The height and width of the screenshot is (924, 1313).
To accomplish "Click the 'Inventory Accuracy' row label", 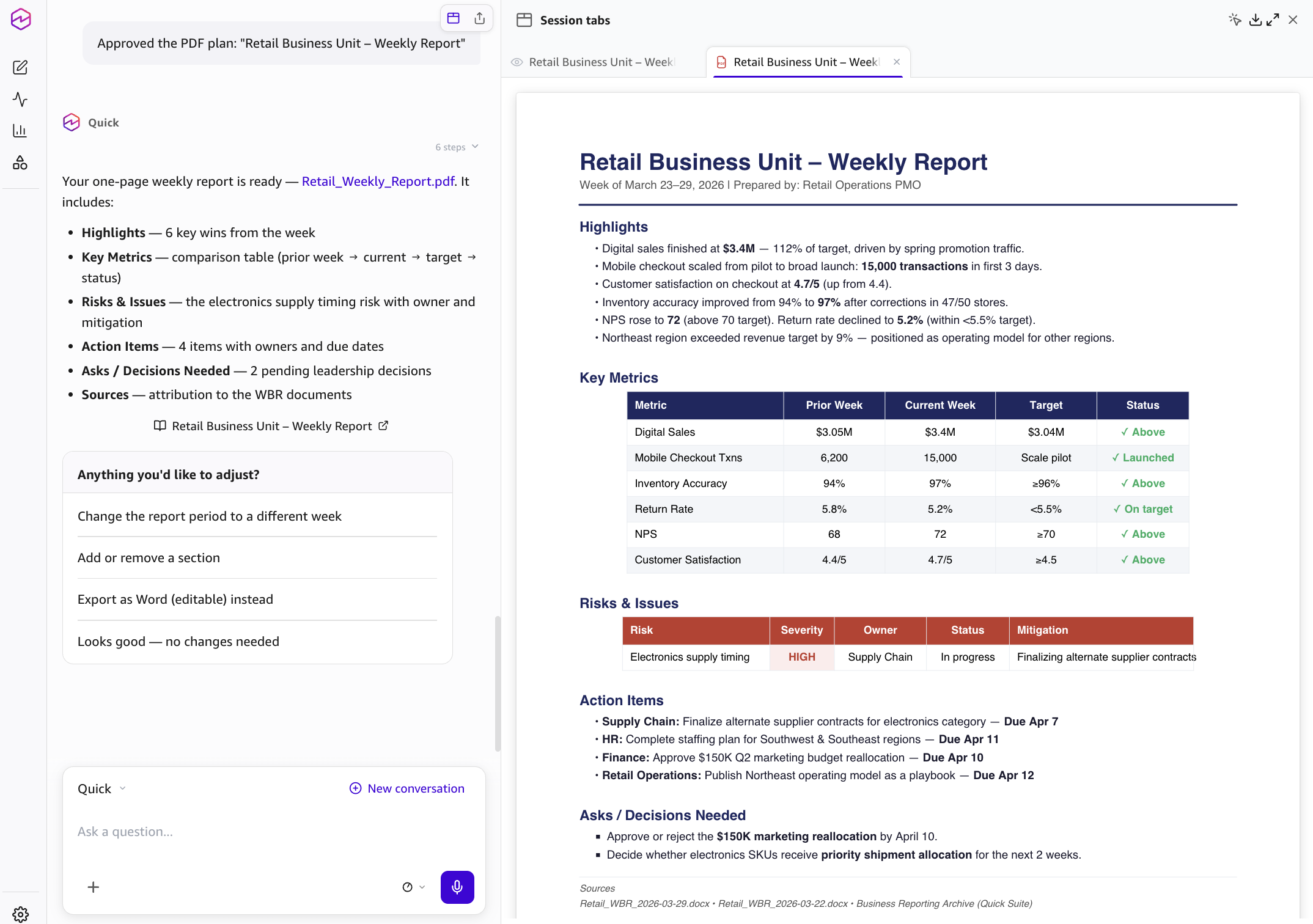I will [680, 483].
